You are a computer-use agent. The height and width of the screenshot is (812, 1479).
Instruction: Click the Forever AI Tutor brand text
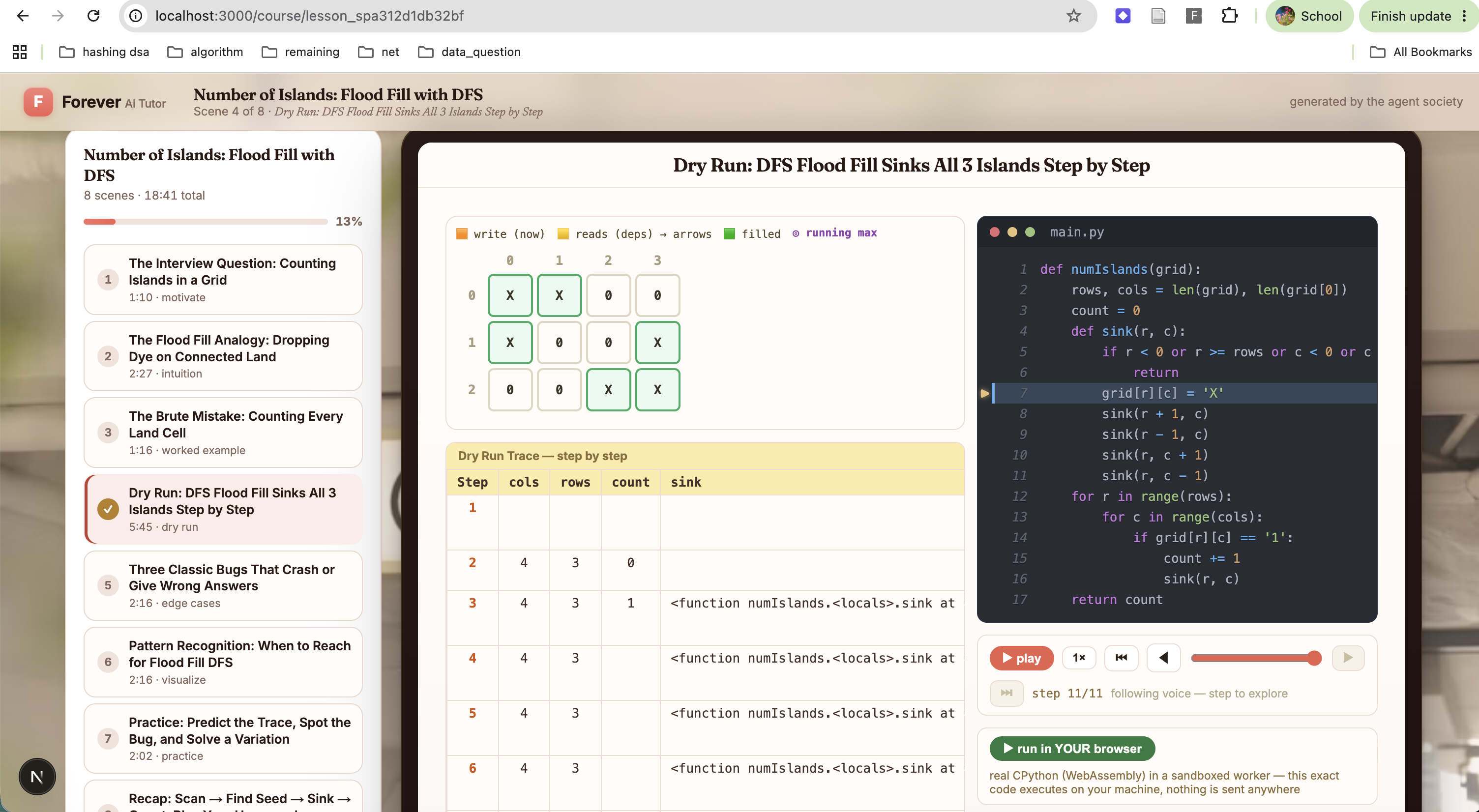coord(114,102)
